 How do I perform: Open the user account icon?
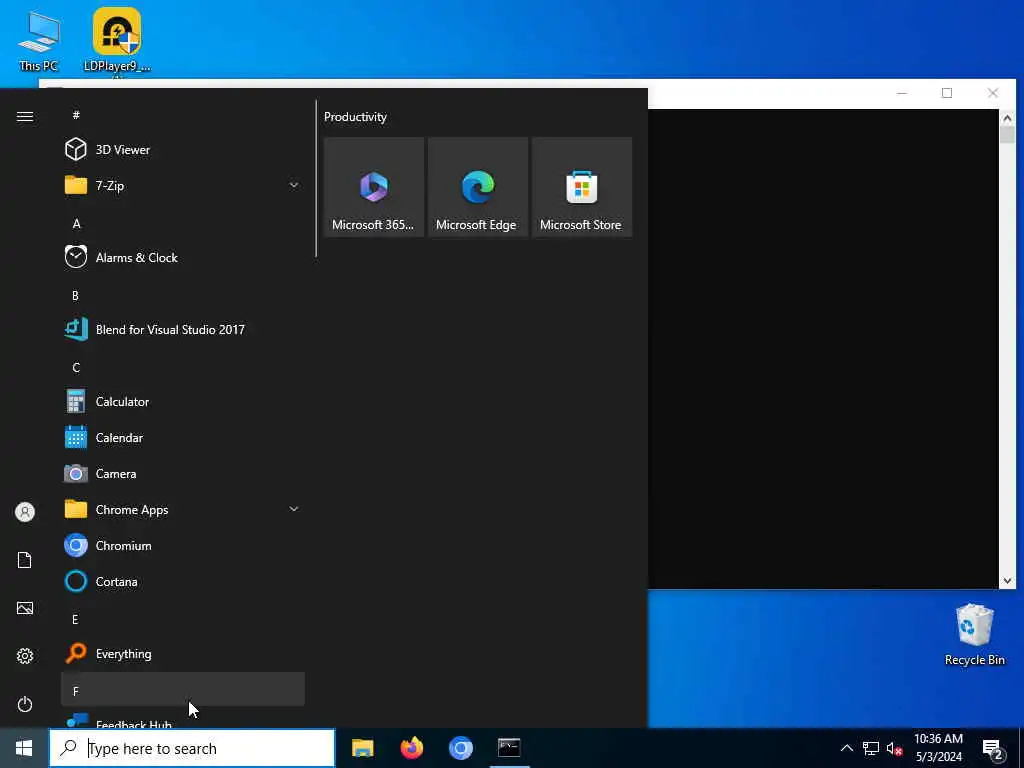25,512
